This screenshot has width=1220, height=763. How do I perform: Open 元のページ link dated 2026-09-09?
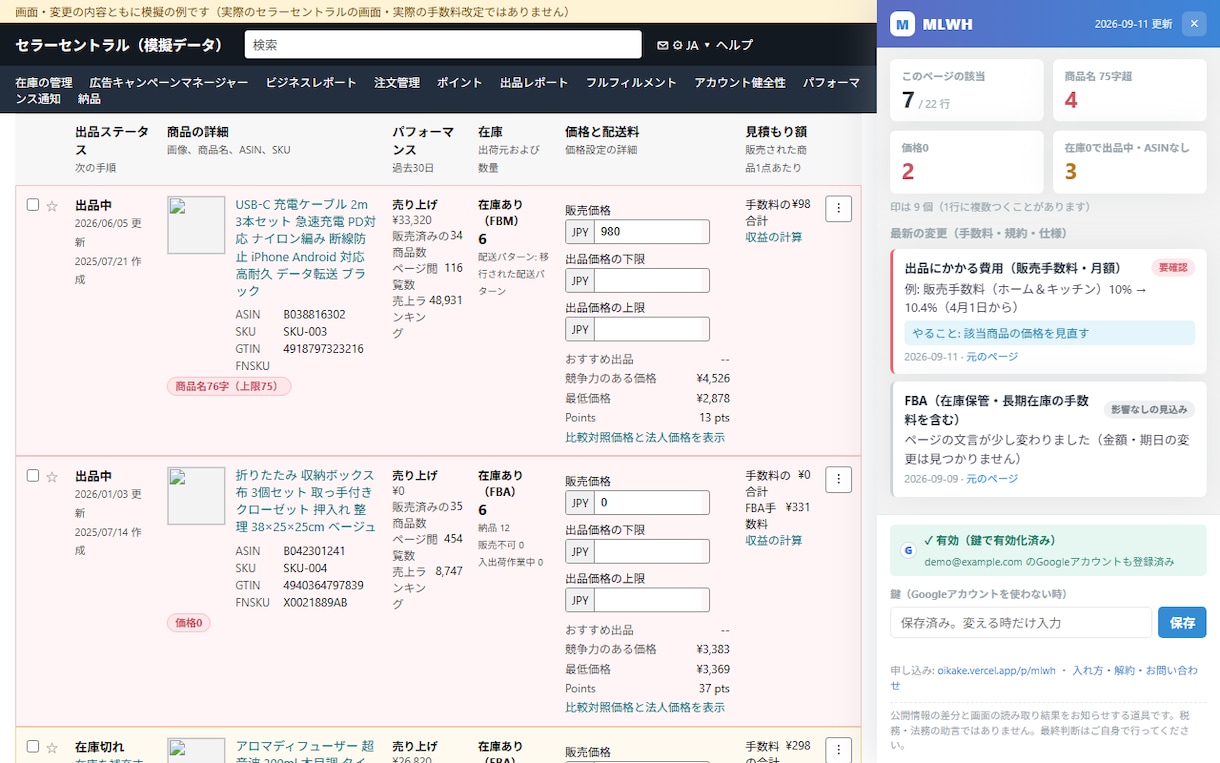992,479
